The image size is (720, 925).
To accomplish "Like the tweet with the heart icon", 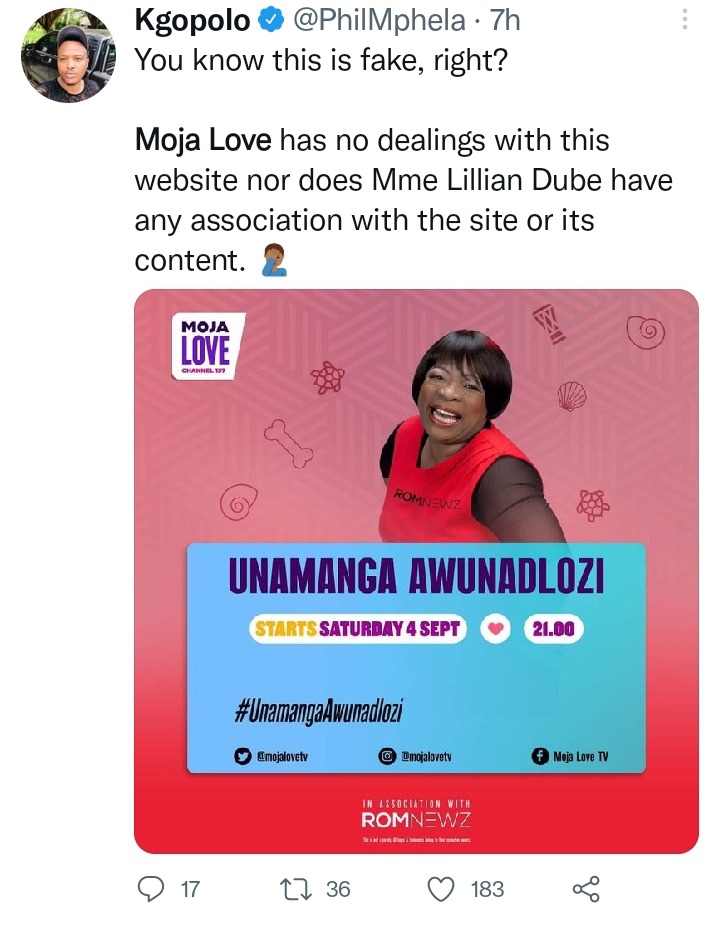I will point(441,890).
